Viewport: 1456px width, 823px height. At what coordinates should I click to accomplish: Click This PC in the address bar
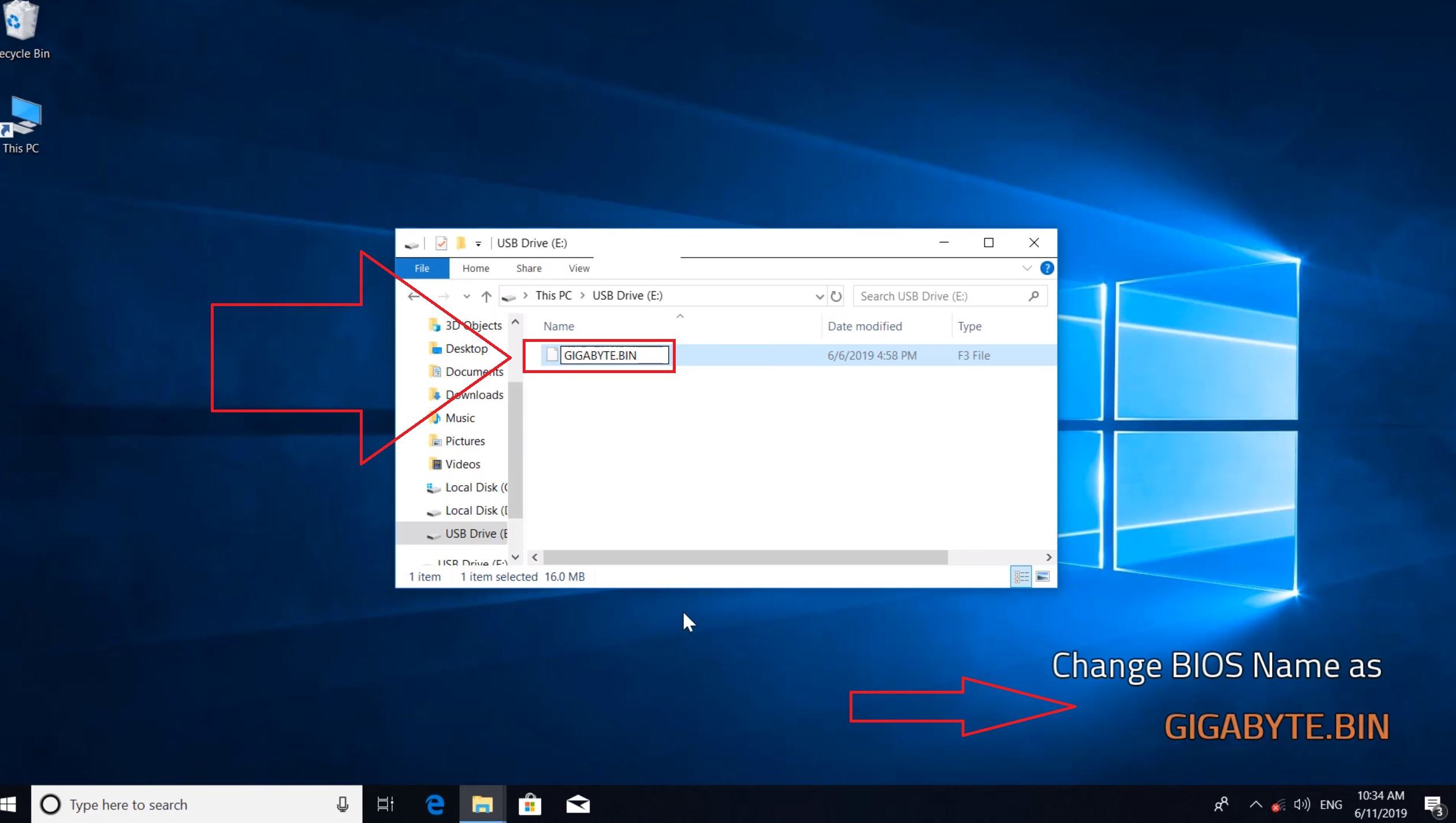553,296
